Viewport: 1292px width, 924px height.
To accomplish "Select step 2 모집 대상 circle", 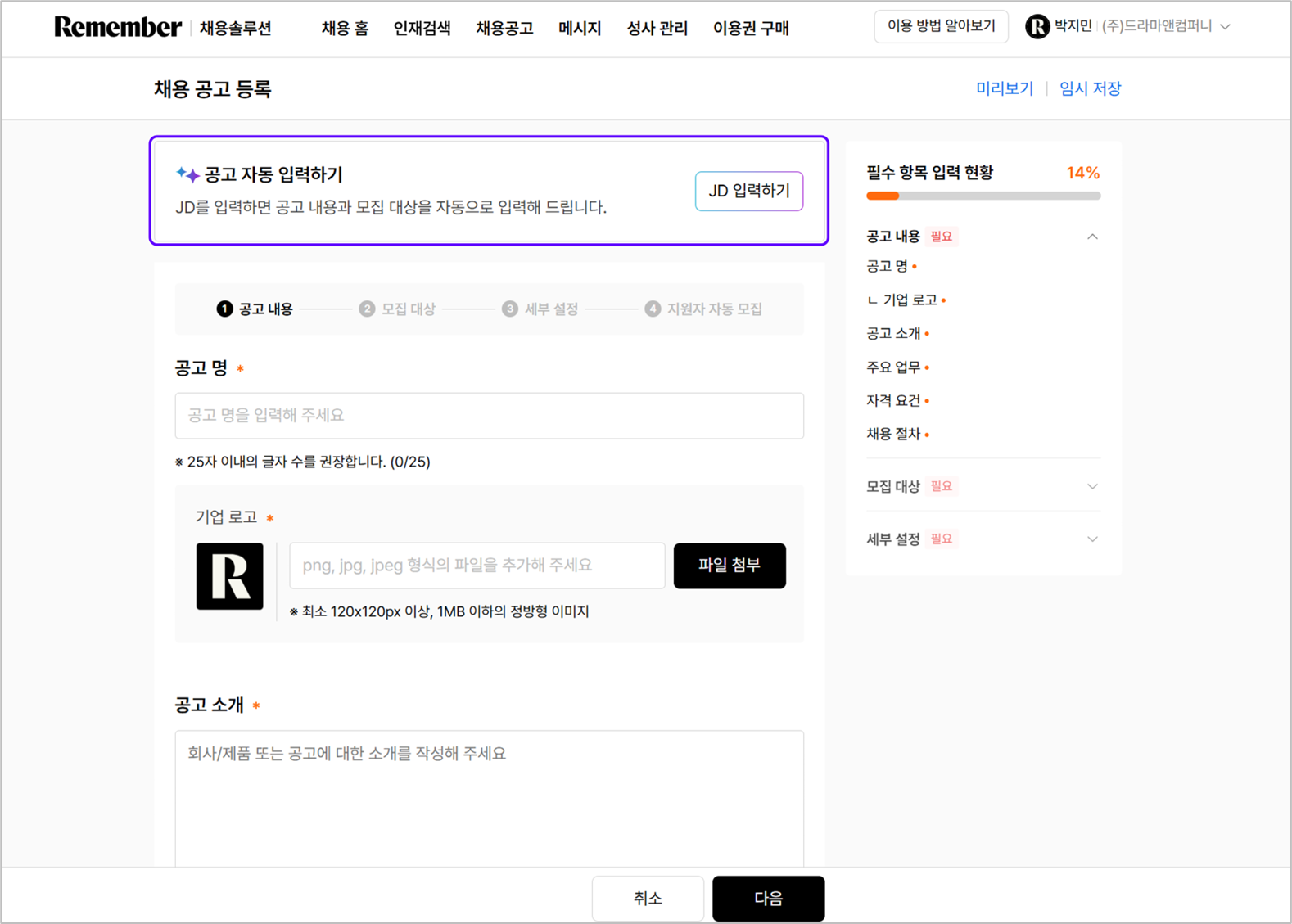I will tap(367, 309).
